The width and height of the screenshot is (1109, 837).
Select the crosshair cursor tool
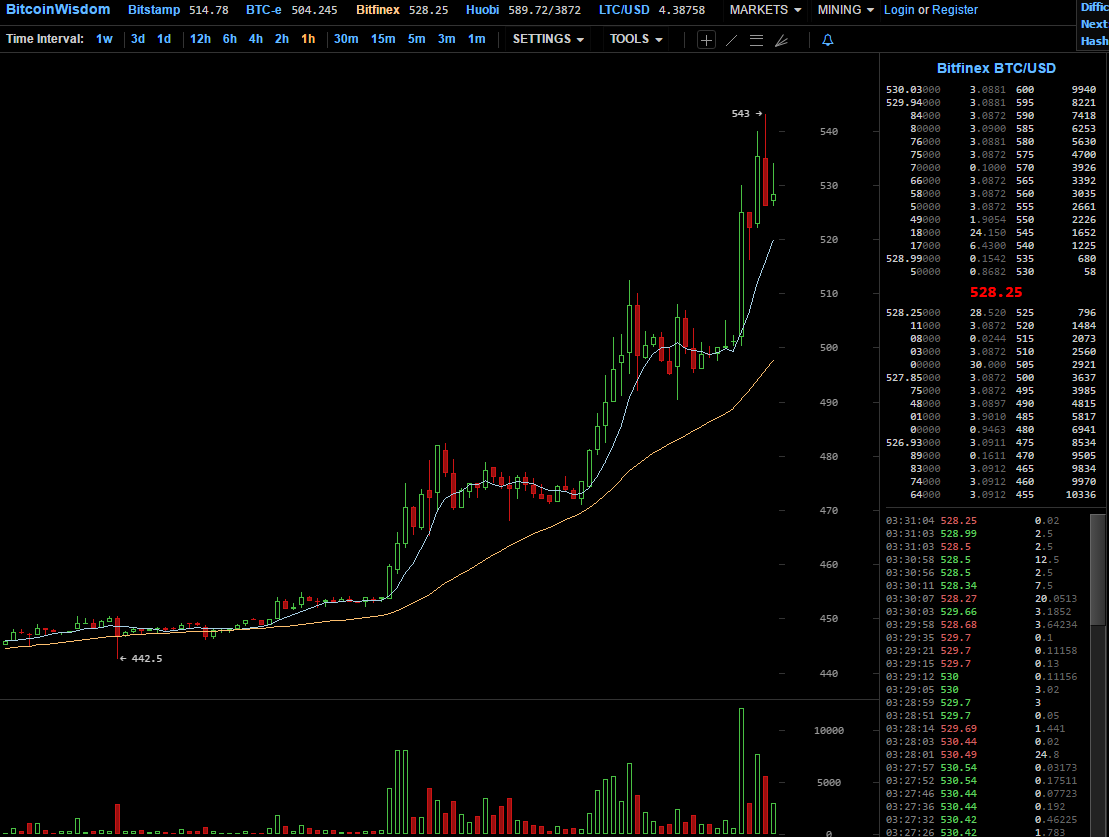tap(706, 40)
